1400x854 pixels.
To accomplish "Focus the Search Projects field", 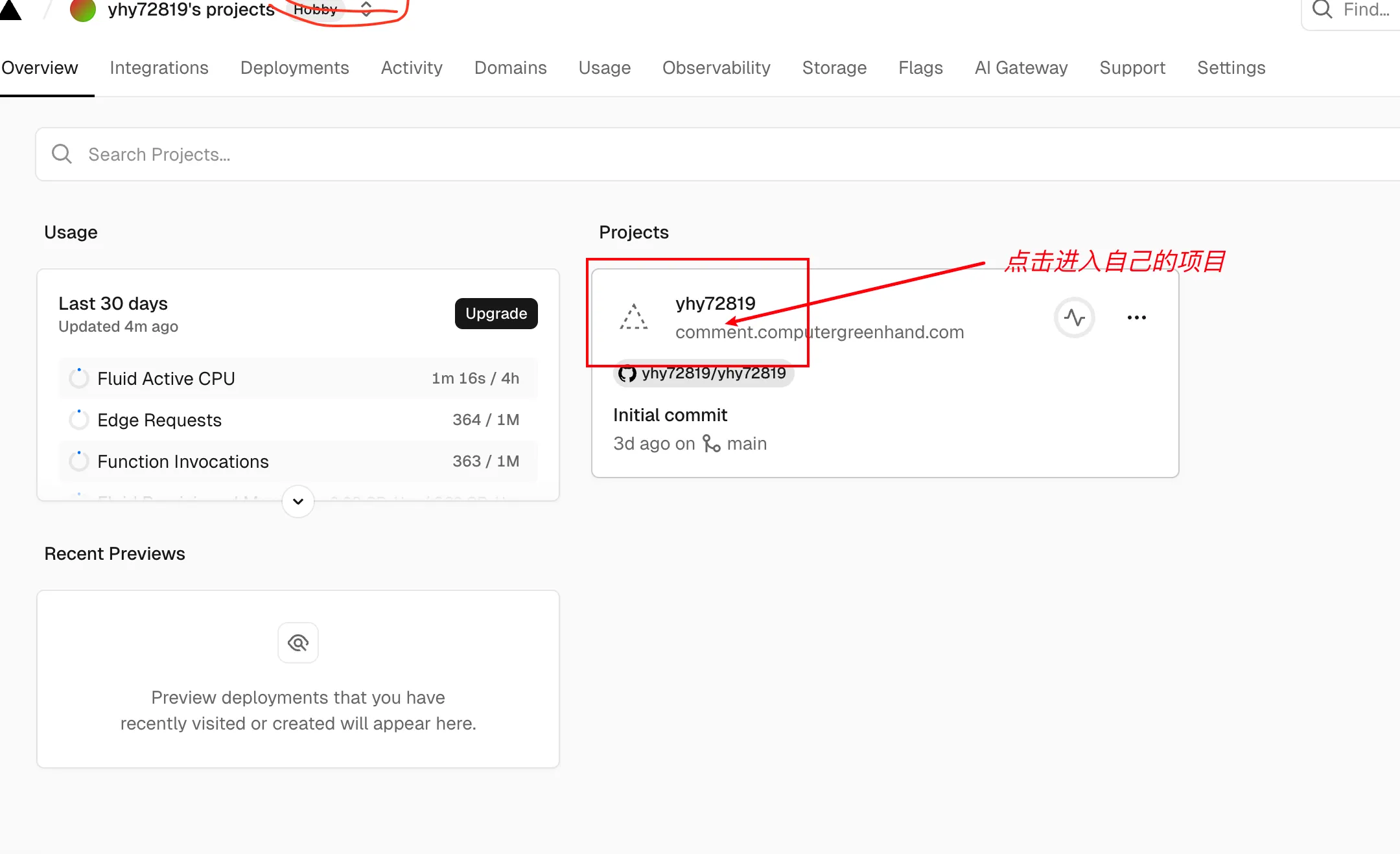I will 717,154.
